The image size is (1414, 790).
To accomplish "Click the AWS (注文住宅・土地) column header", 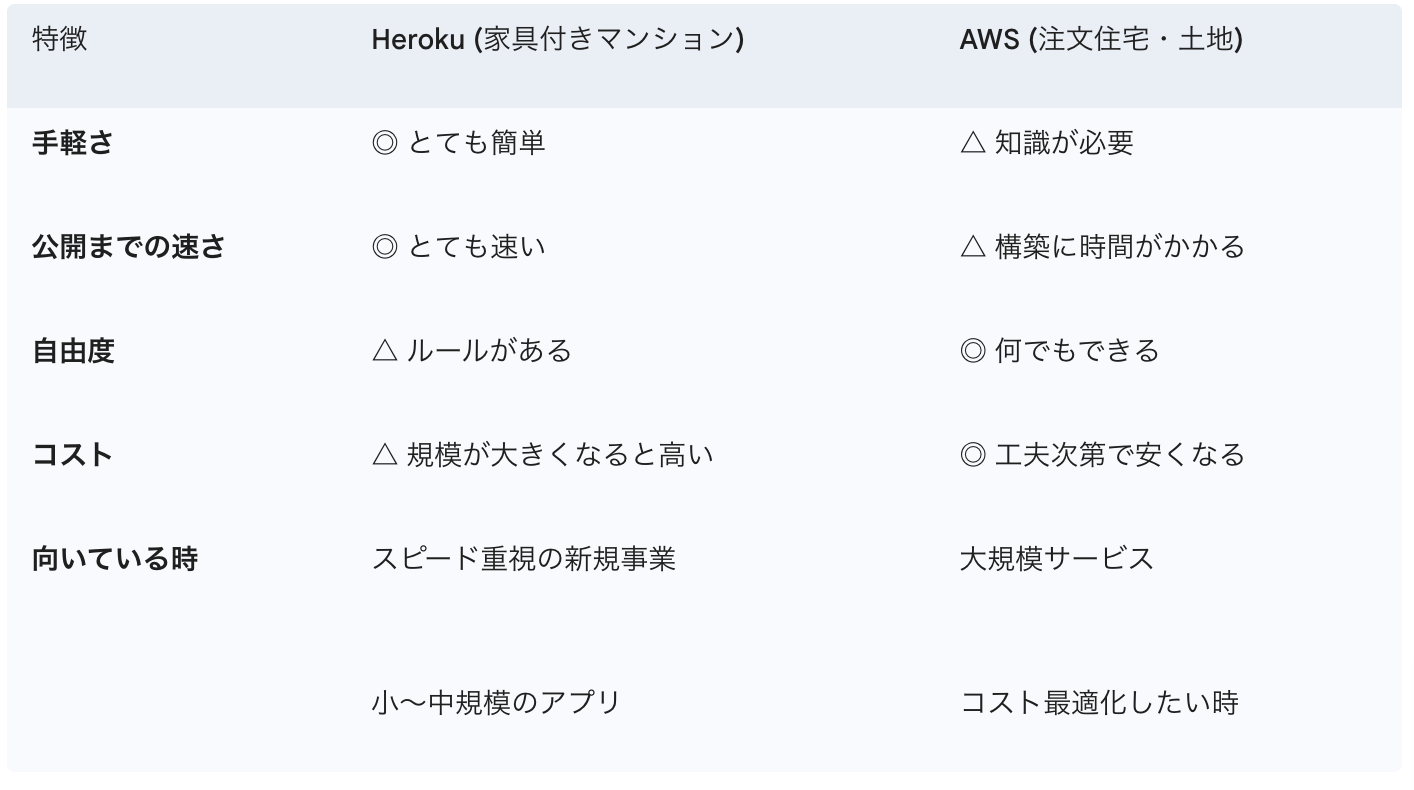I will 1101,40.
